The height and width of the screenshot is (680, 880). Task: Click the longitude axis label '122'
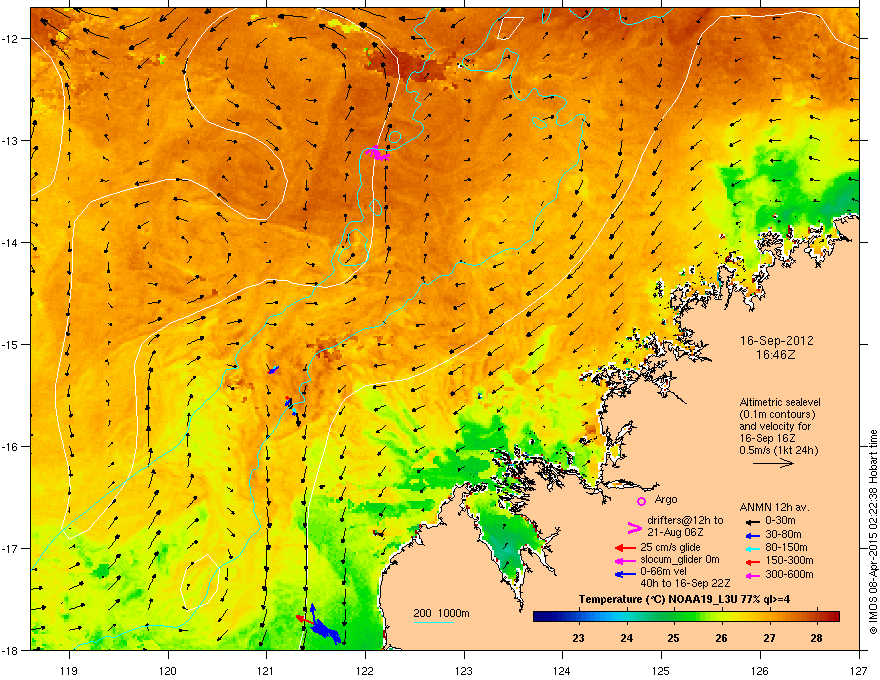(365, 670)
